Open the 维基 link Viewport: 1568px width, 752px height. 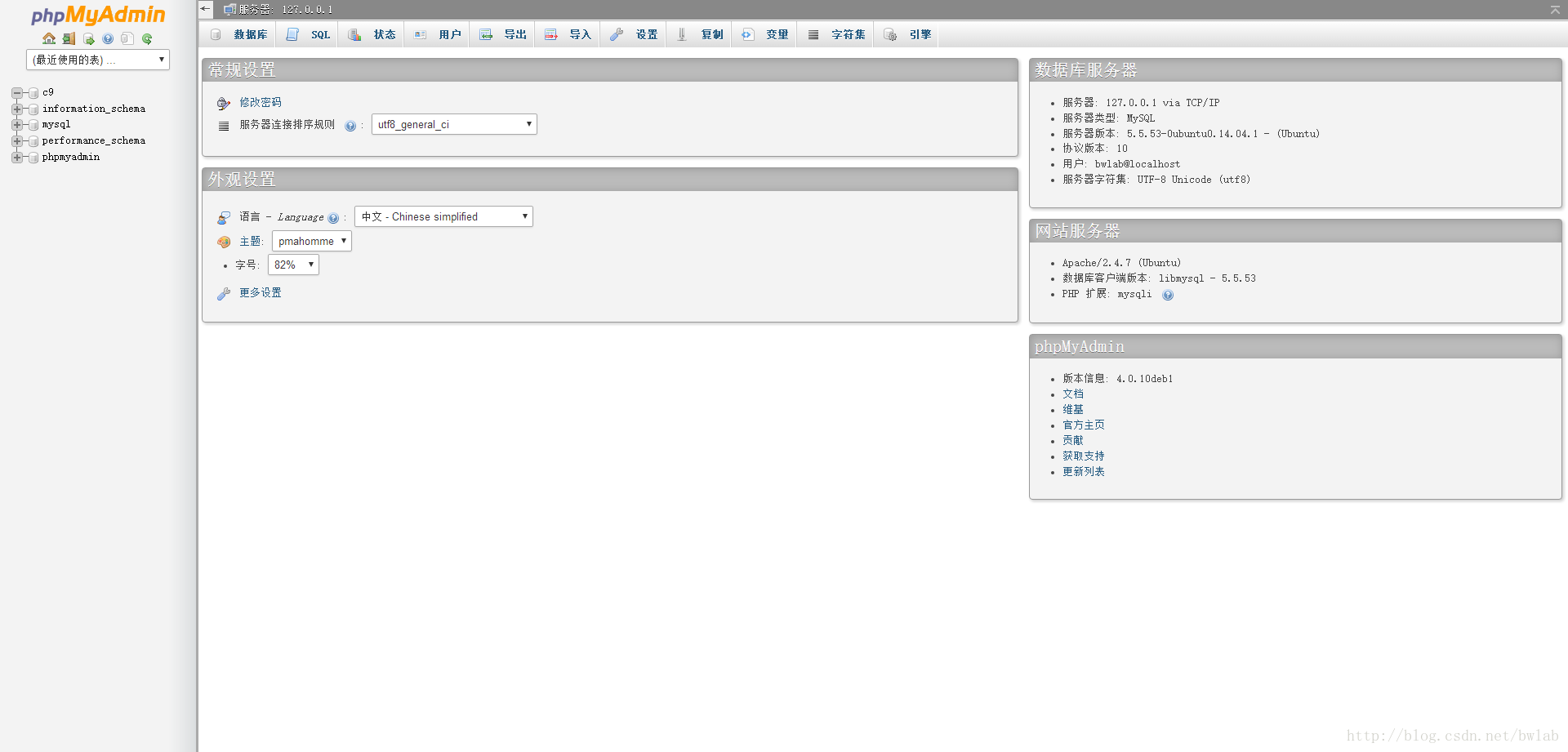coord(1073,410)
